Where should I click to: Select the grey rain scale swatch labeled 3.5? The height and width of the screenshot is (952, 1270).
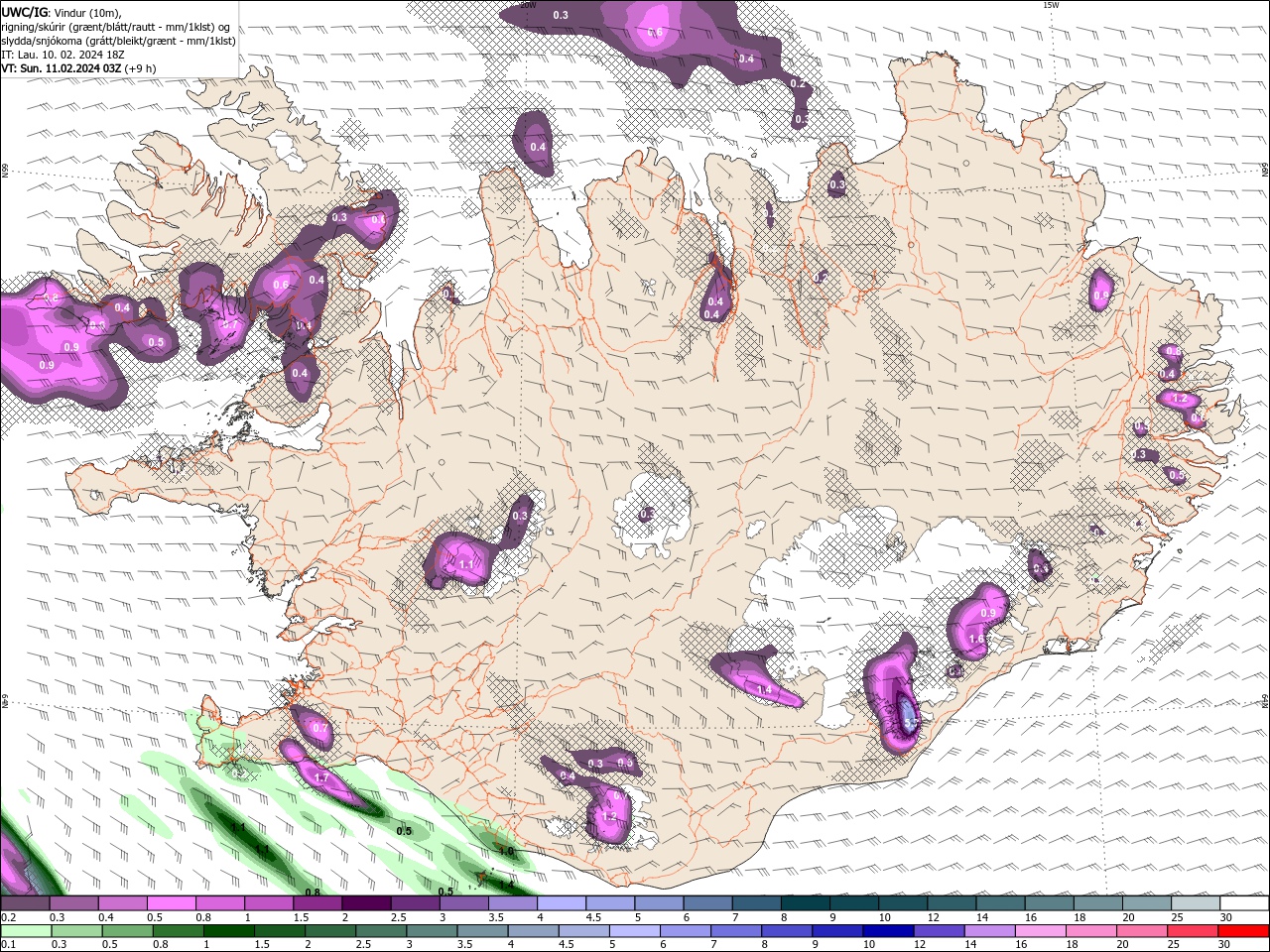pyautogui.click(x=480, y=931)
